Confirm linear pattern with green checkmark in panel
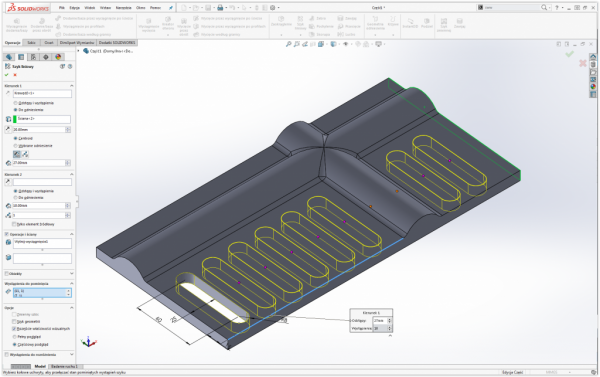 pyautogui.click(x=7, y=75)
